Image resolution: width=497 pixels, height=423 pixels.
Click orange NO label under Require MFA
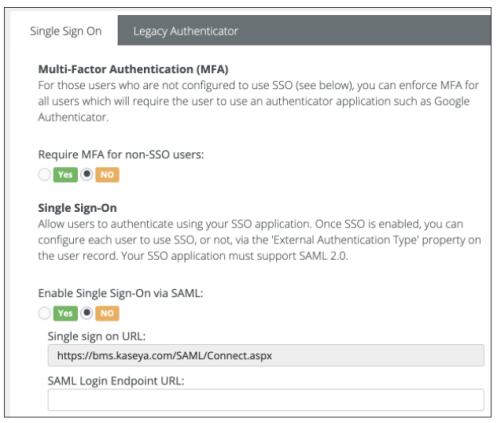point(107,175)
